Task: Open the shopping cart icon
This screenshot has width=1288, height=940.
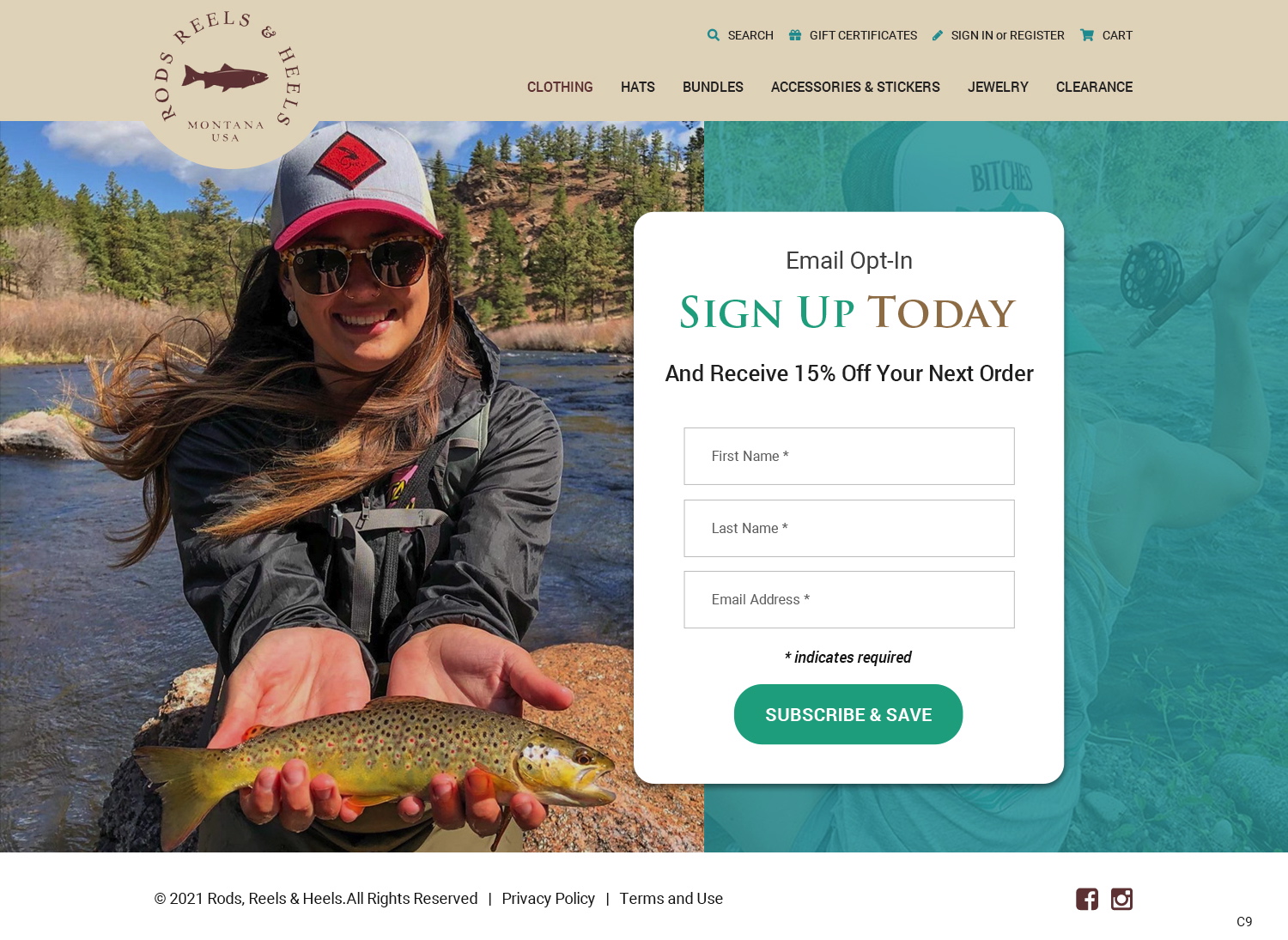Action: pos(1087,35)
